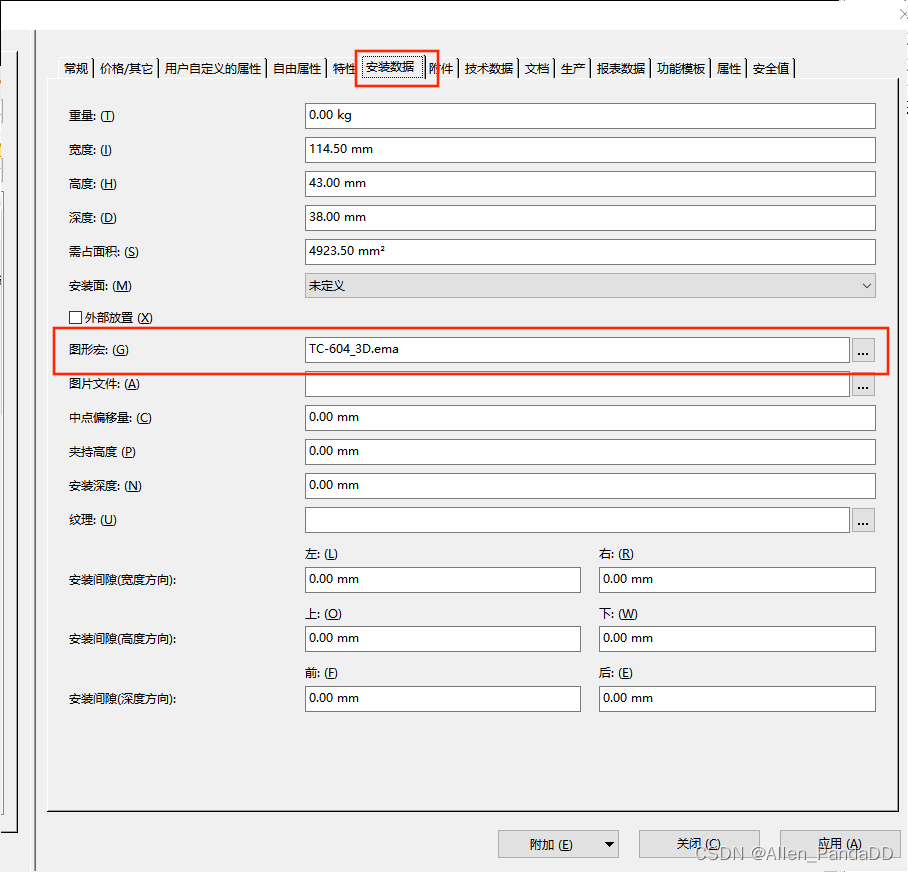This screenshot has height=872, width=908.
Task: Go to the 用户自定义的属性 tab
Action: tap(213, 69)
